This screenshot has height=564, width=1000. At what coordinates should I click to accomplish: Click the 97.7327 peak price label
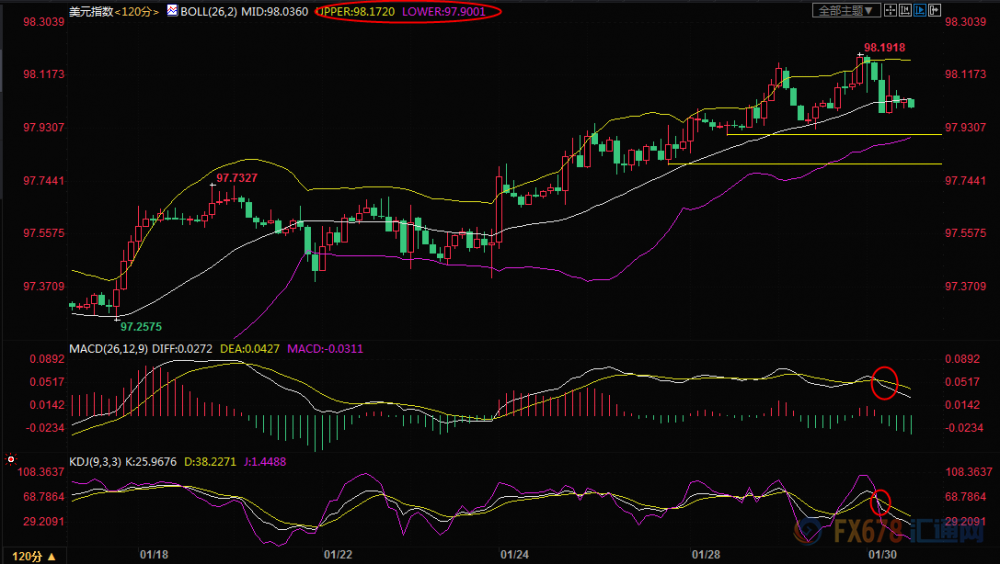[x=237, y=178]
